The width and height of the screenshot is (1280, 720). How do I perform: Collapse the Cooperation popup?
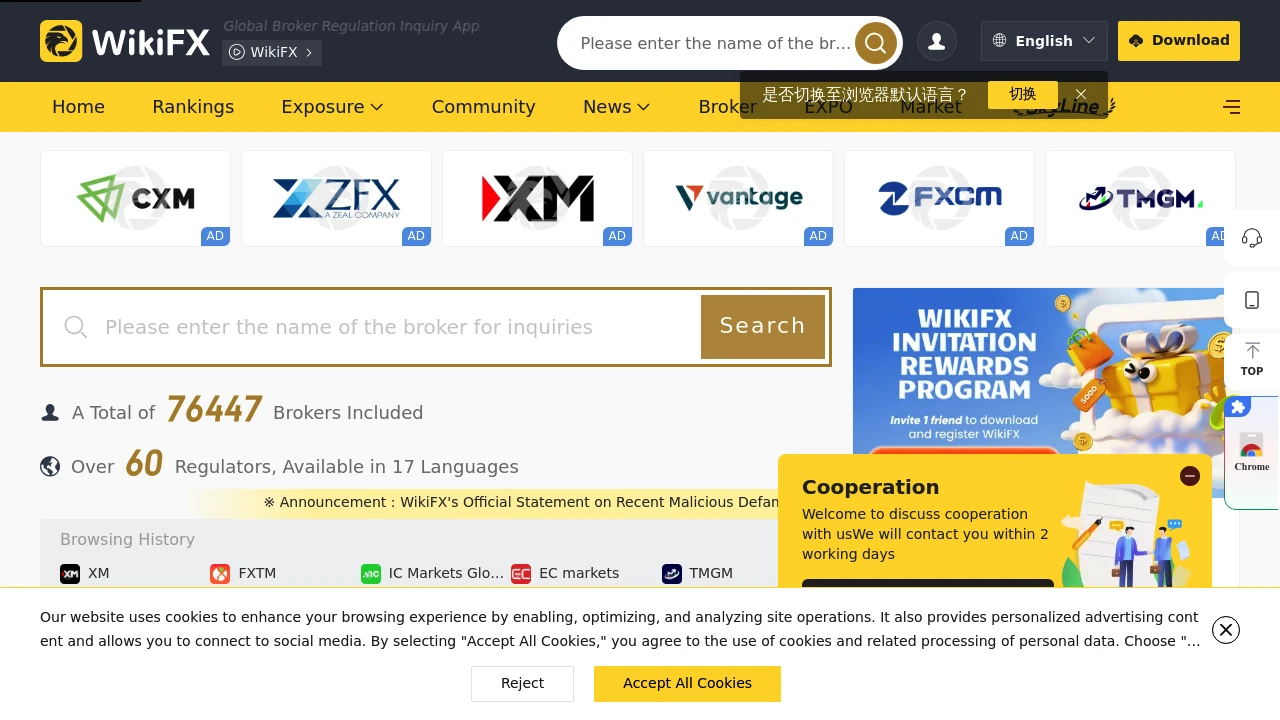[x=1190, y=476]
